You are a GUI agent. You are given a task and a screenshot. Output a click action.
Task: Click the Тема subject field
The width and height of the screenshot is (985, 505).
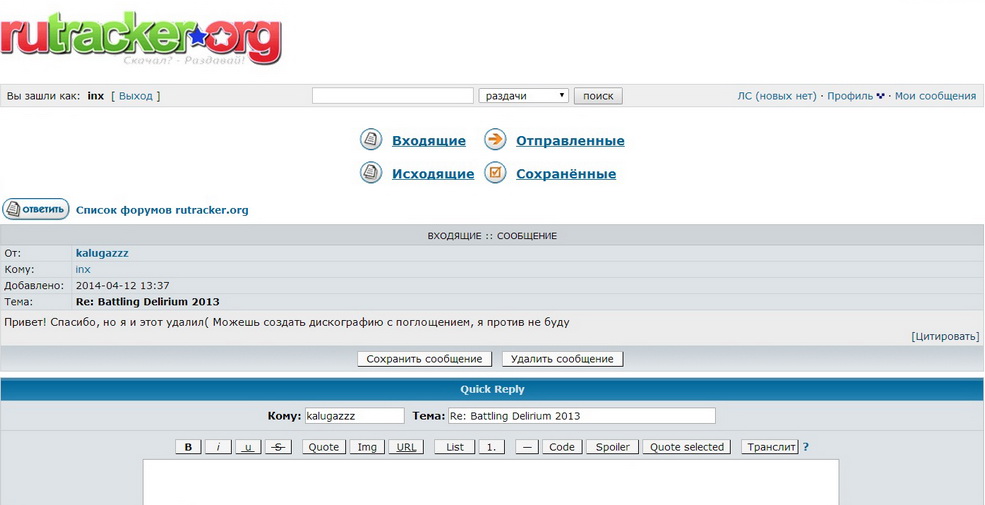click(x=582, y=416)
